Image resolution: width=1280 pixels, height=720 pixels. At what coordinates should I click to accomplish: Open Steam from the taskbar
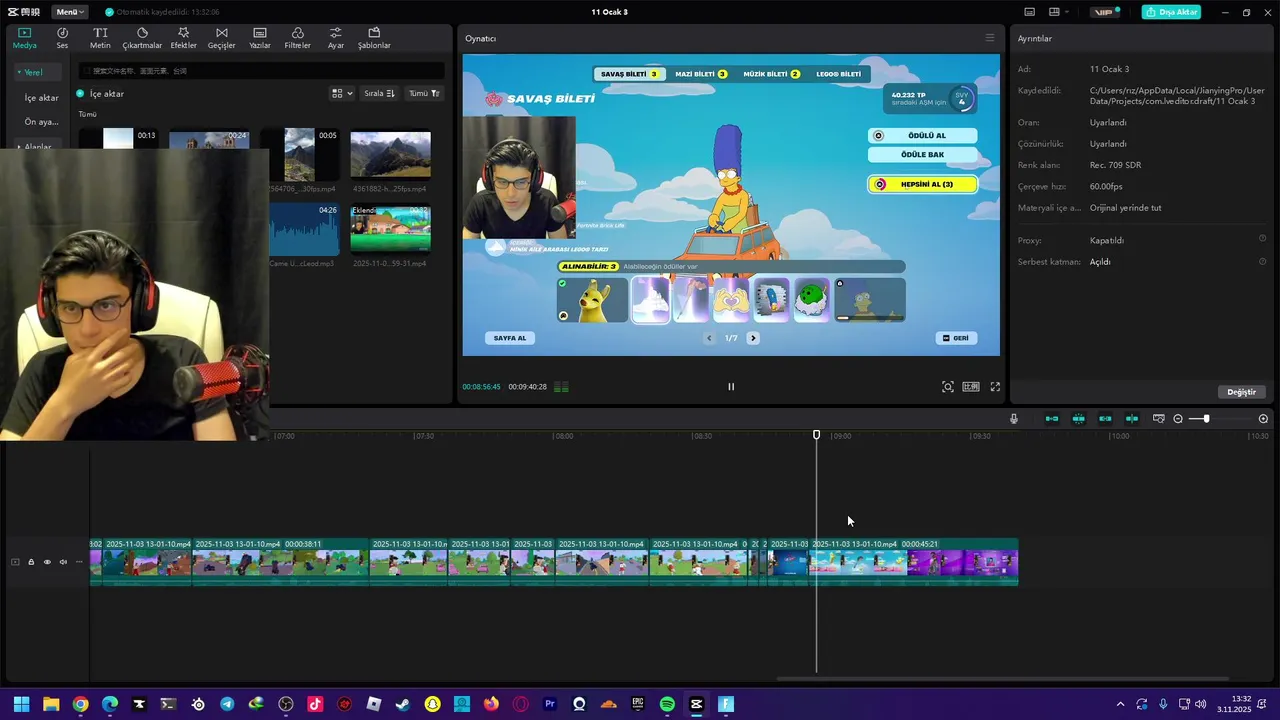pos(403,704)
